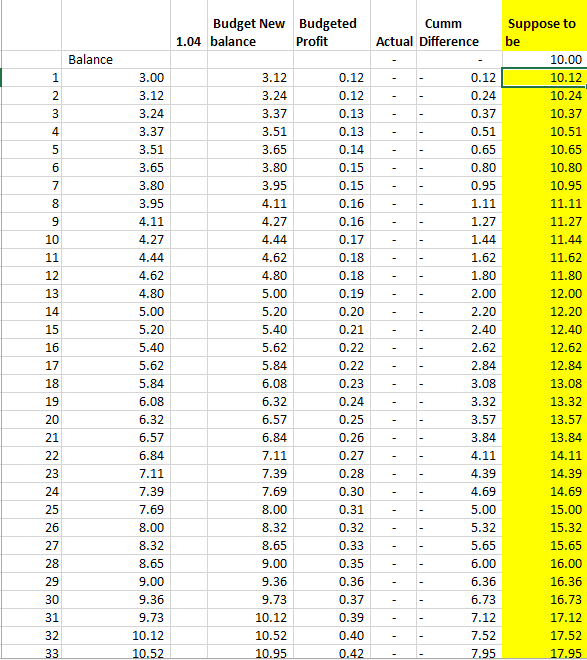The image size is (587, 660).
Task: Click Budgeted Profit 0.23 in row 18
Action: [x=332, y=384]
